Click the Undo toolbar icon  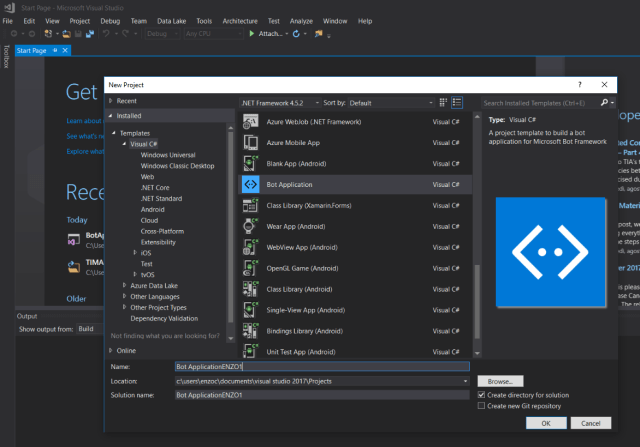pyautogui.click(x=106, y=34)
